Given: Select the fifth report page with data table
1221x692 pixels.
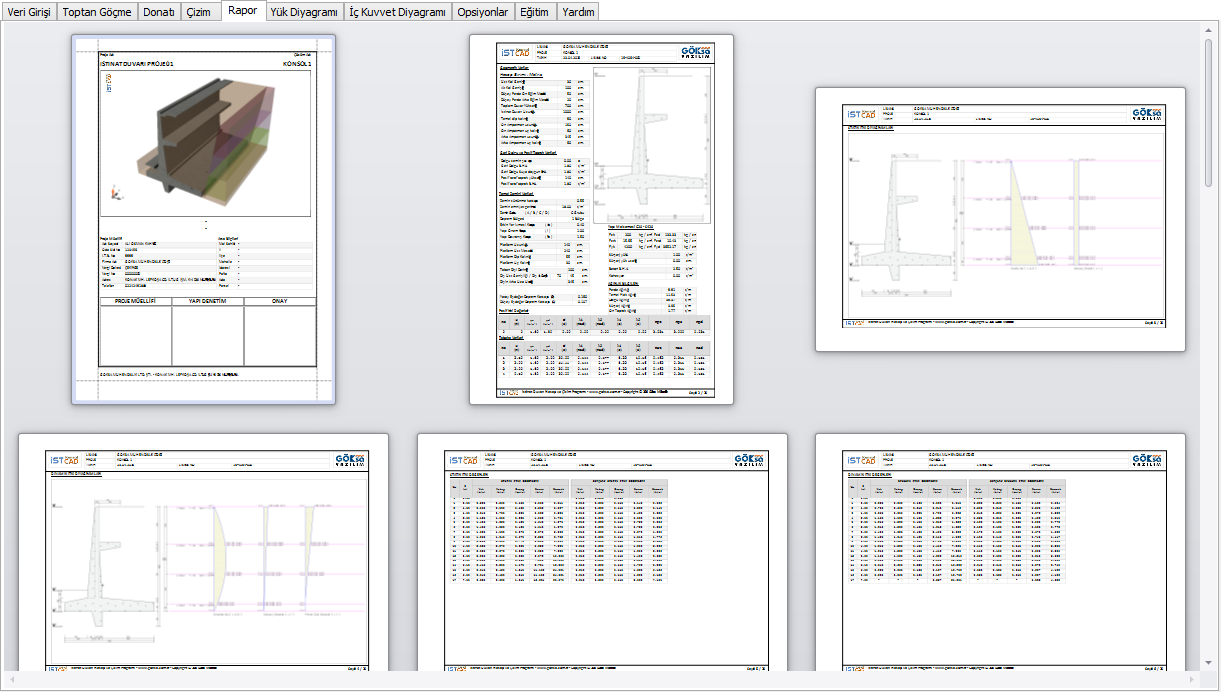Looking at the screenshot, I should tap(602, 552).
